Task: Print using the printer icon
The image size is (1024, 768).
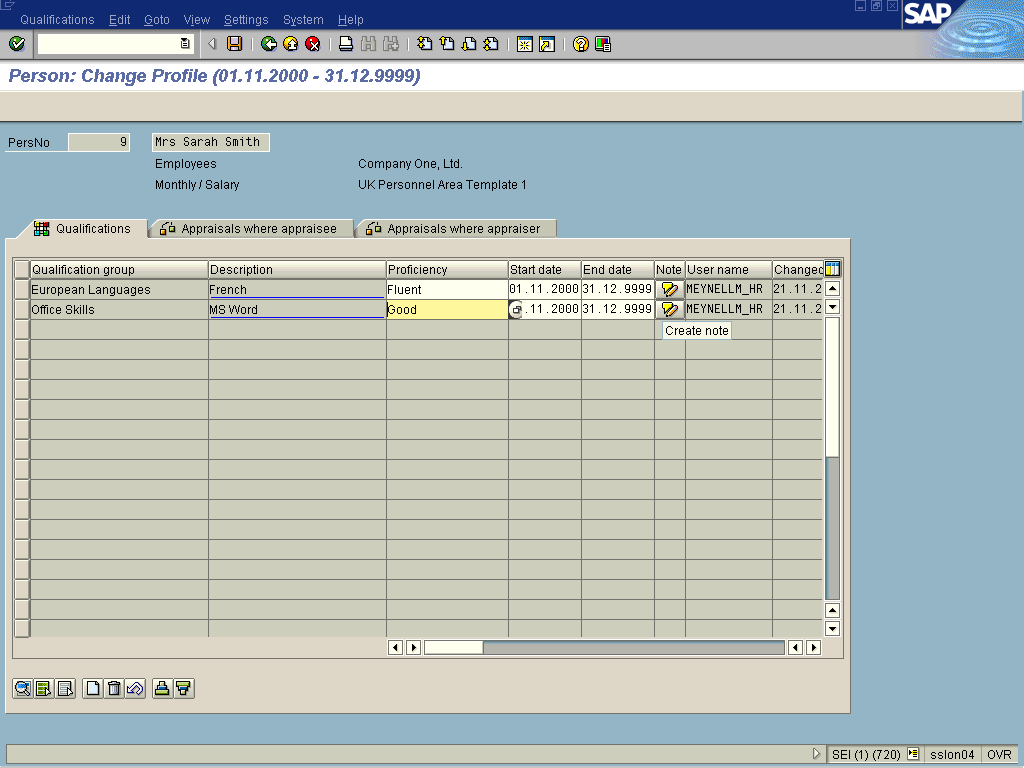Action: point(346,44)
